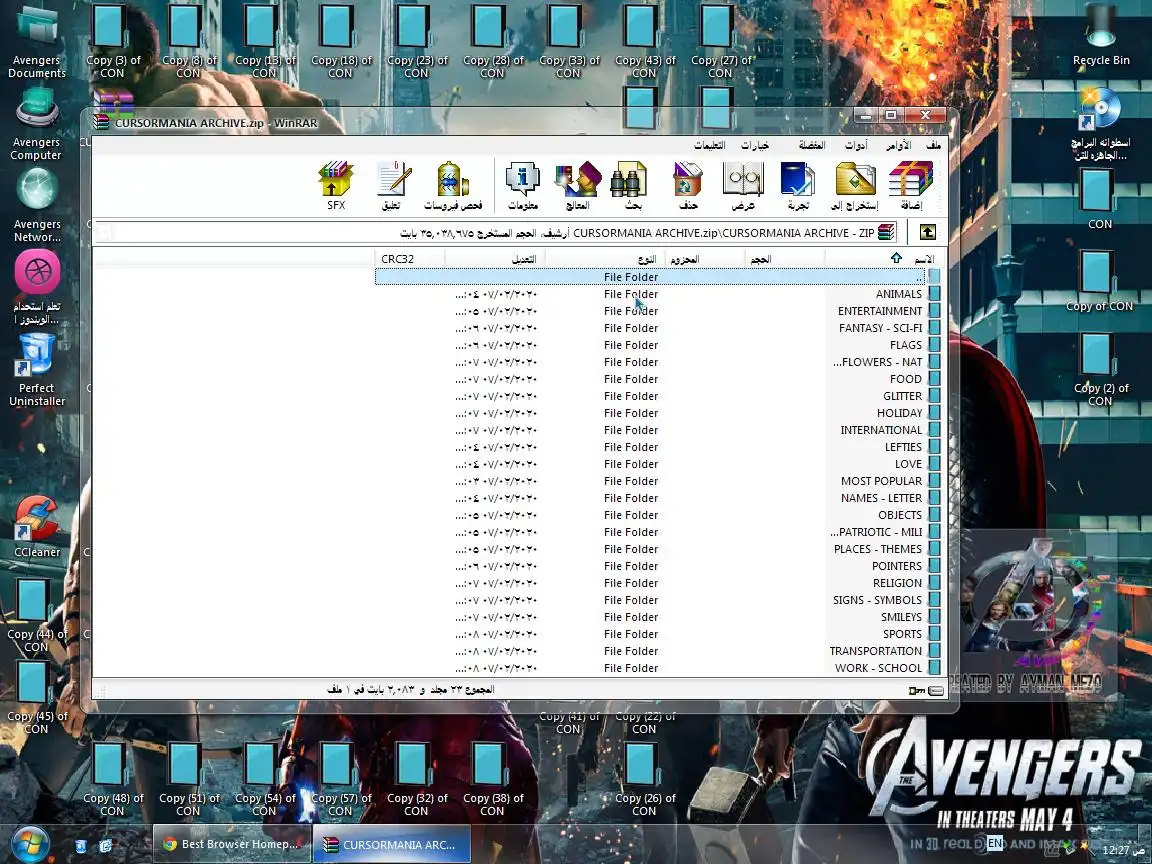The width and height of the screenshot is (1152, 864).
Task: Select the ANIMALS folder row
Action: point(658,294)
